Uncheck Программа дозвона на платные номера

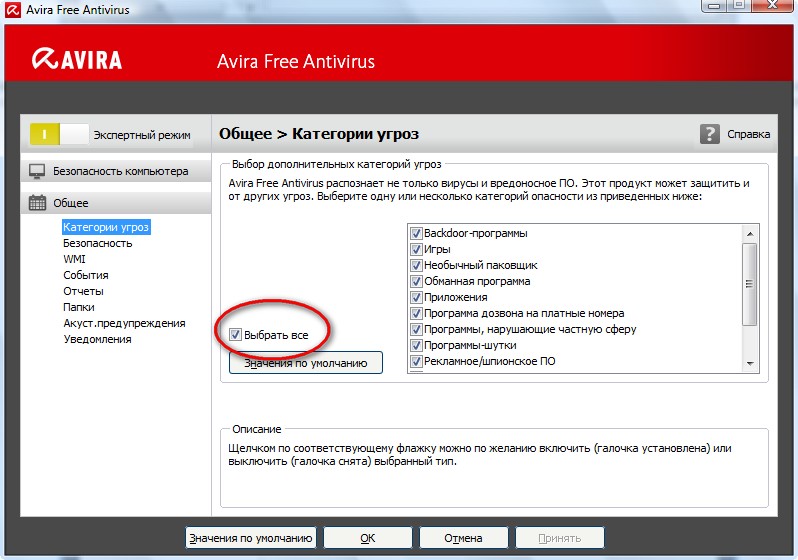416,313
